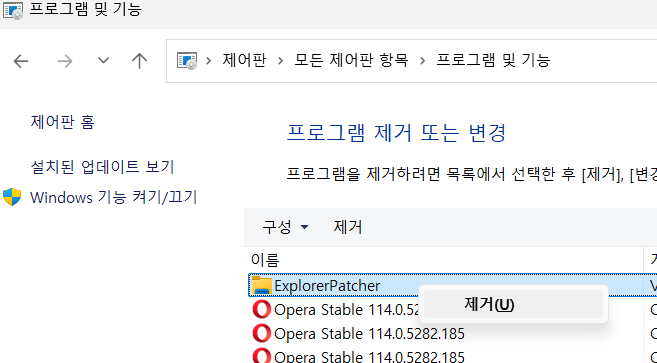The width and height of the screenshot is (657, 363).
Task: Click the control panel icon in address bar
Action: pyautogui.click(x=186, y=61)
